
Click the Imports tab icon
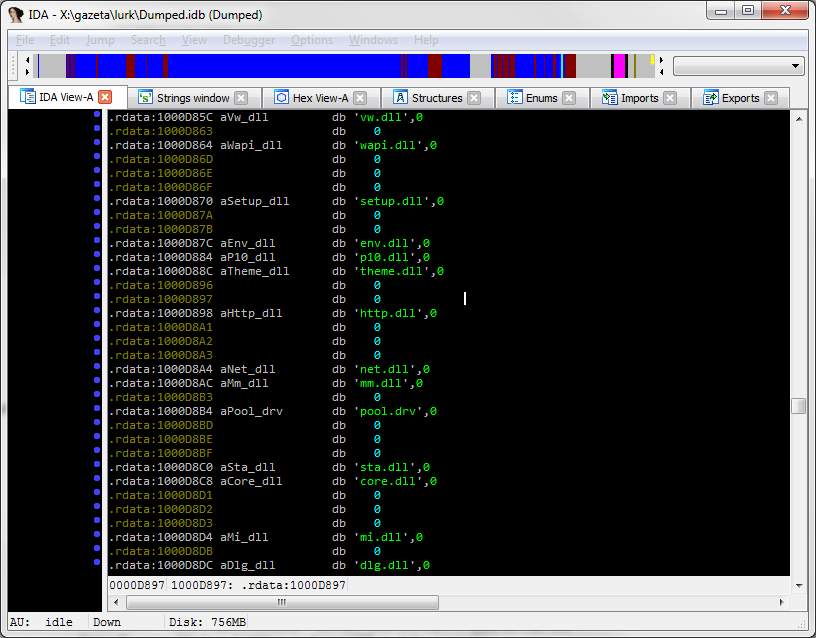coord(609,97)
